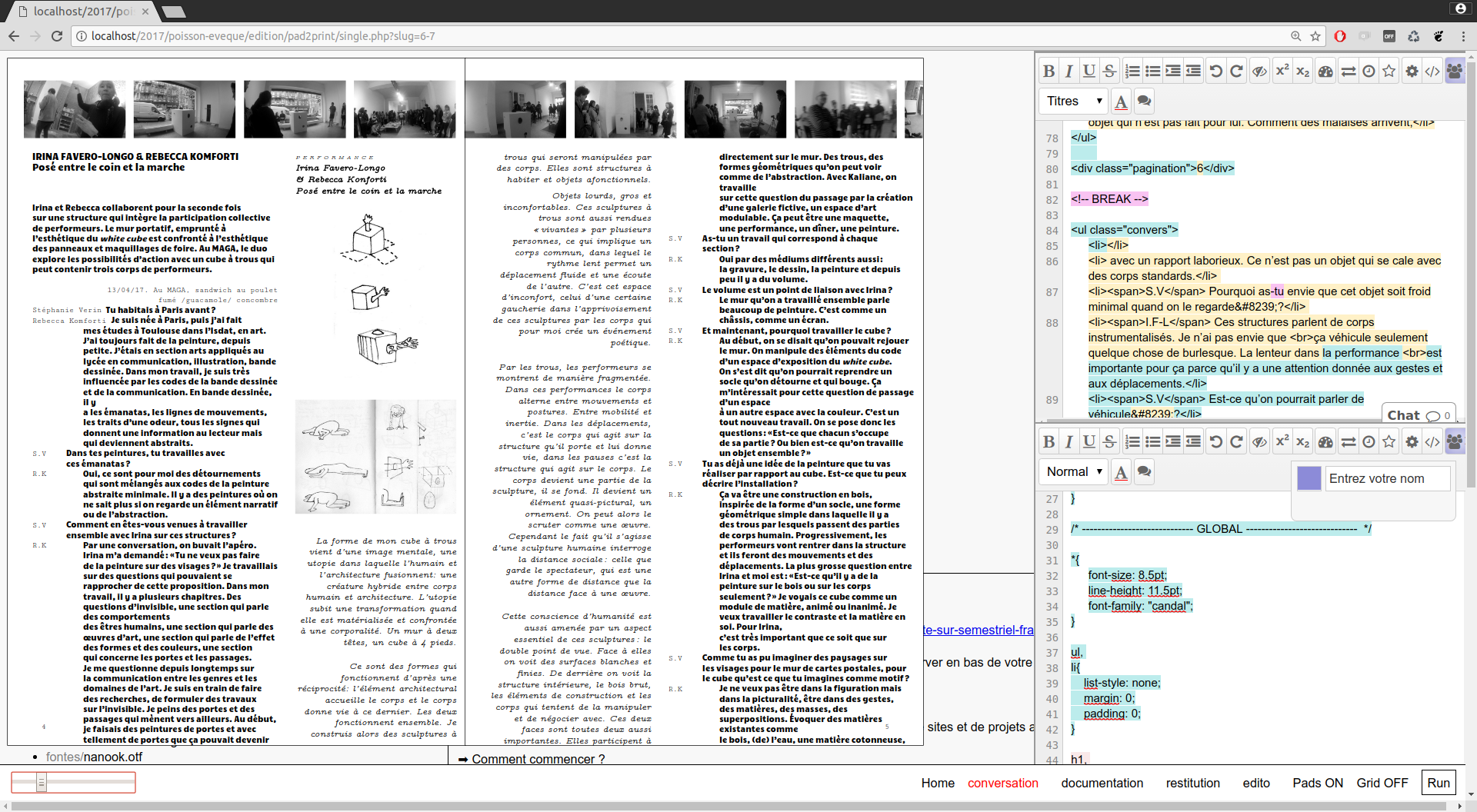Viewport: 1477px width, 812px height.
Task: Click Bold in the top pad toolbar
Action: (x=1049, y=72)
